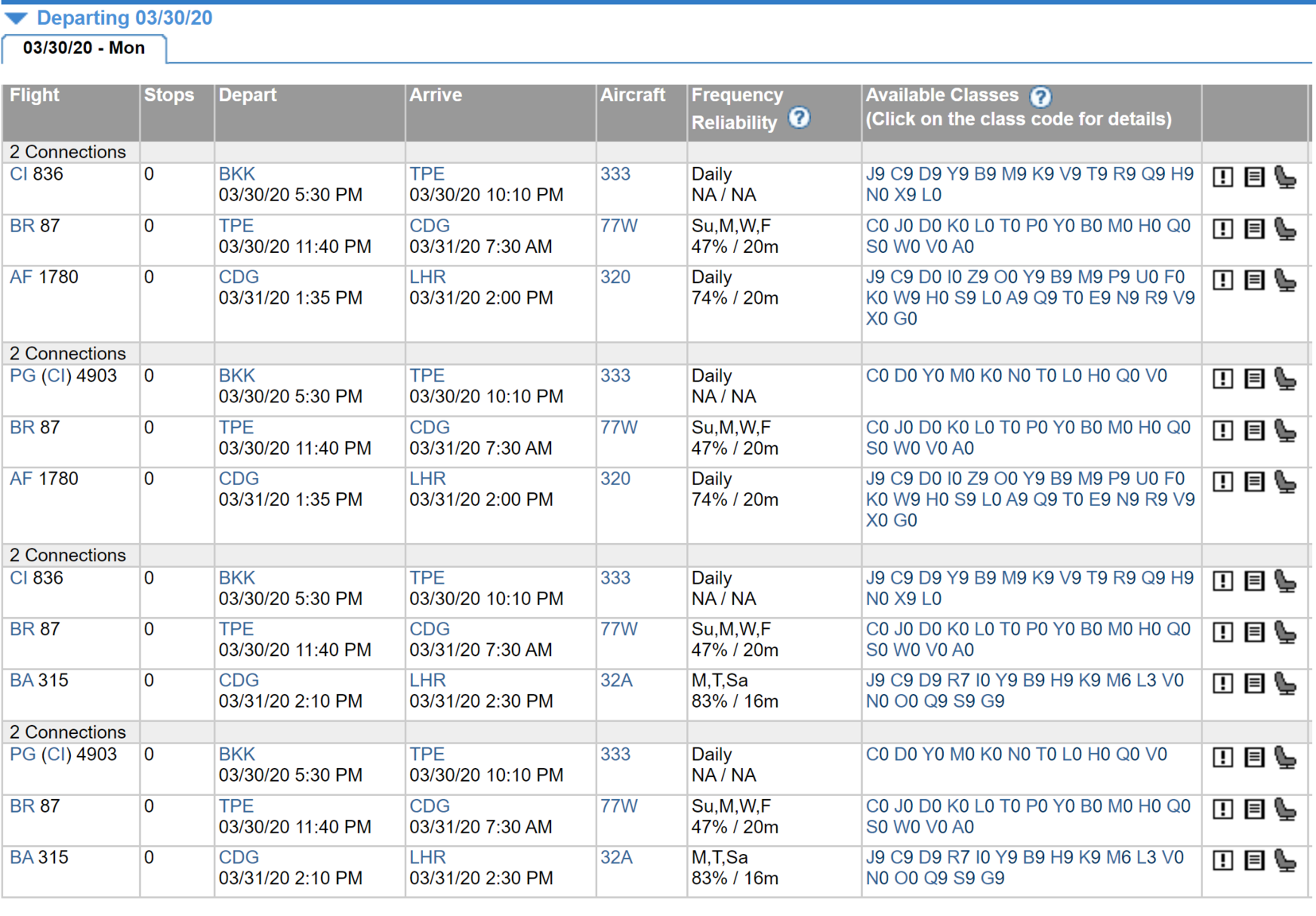Open alert icon for AF 1780 in second itinerary
Screen dimensions: 1316x916
pos(1223,482)
